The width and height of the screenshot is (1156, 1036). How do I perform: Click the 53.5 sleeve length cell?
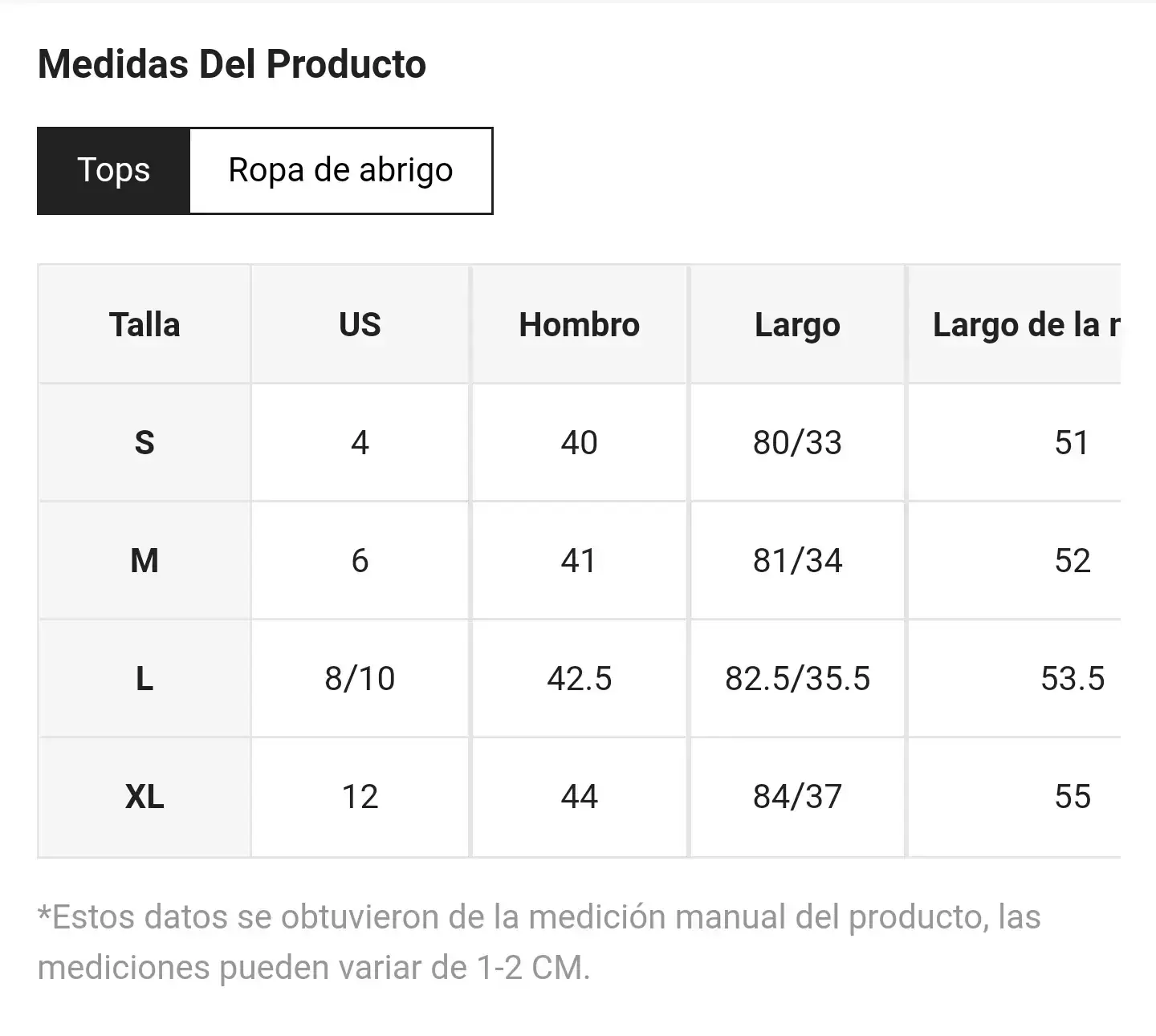[x=1015, y=678]
